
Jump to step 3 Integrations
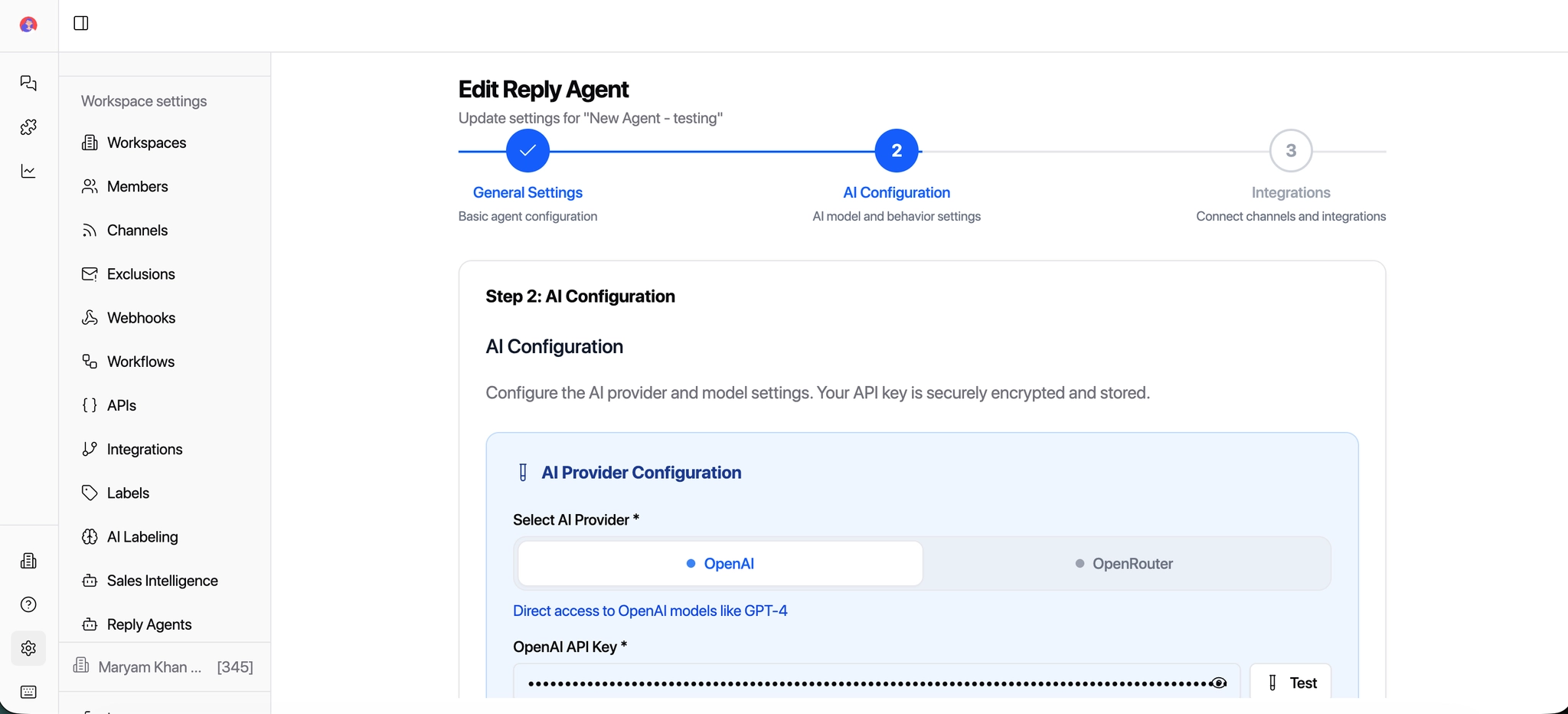click(x=1289, y=151)
